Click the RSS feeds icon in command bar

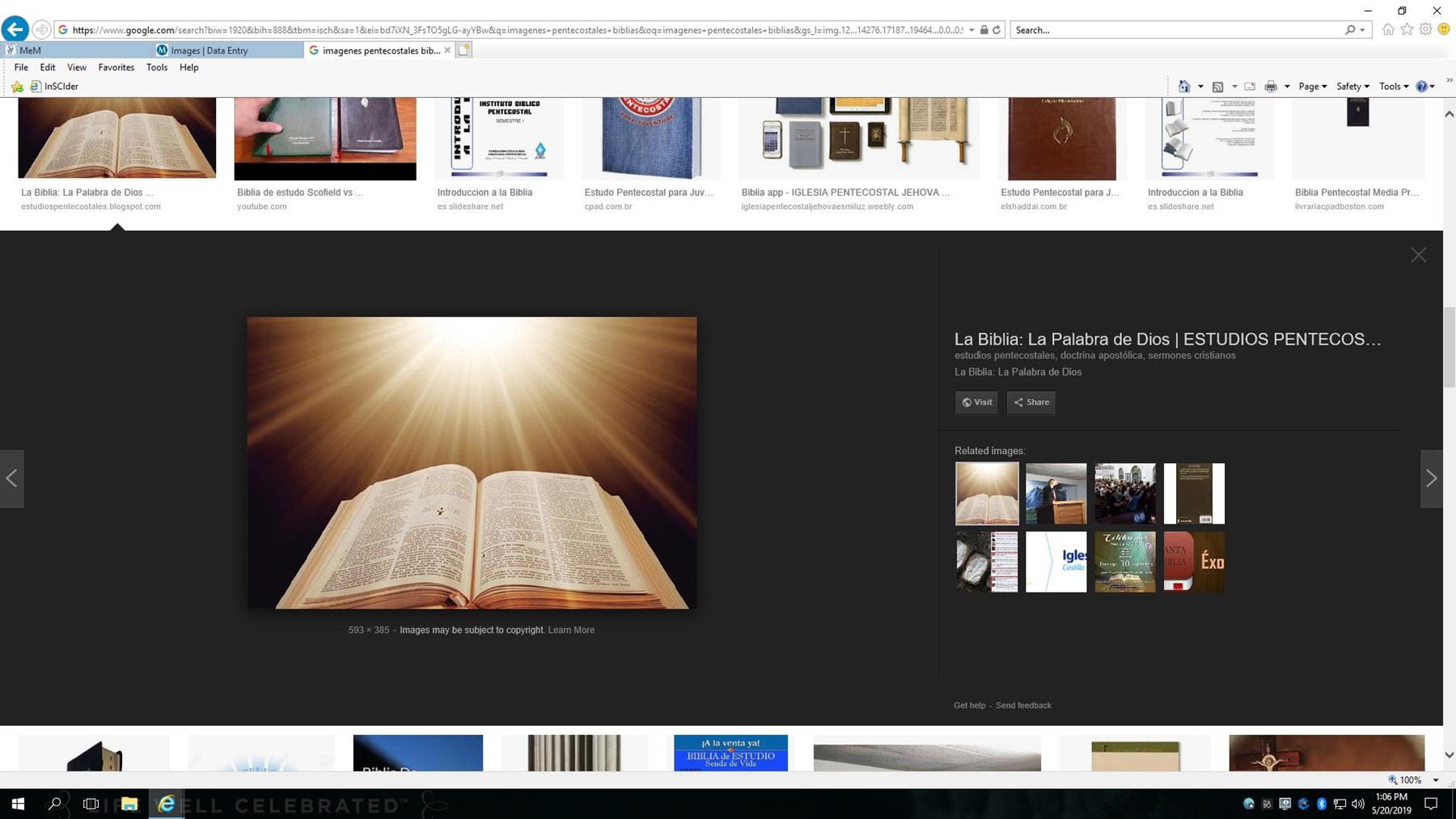pos(1217,87)
